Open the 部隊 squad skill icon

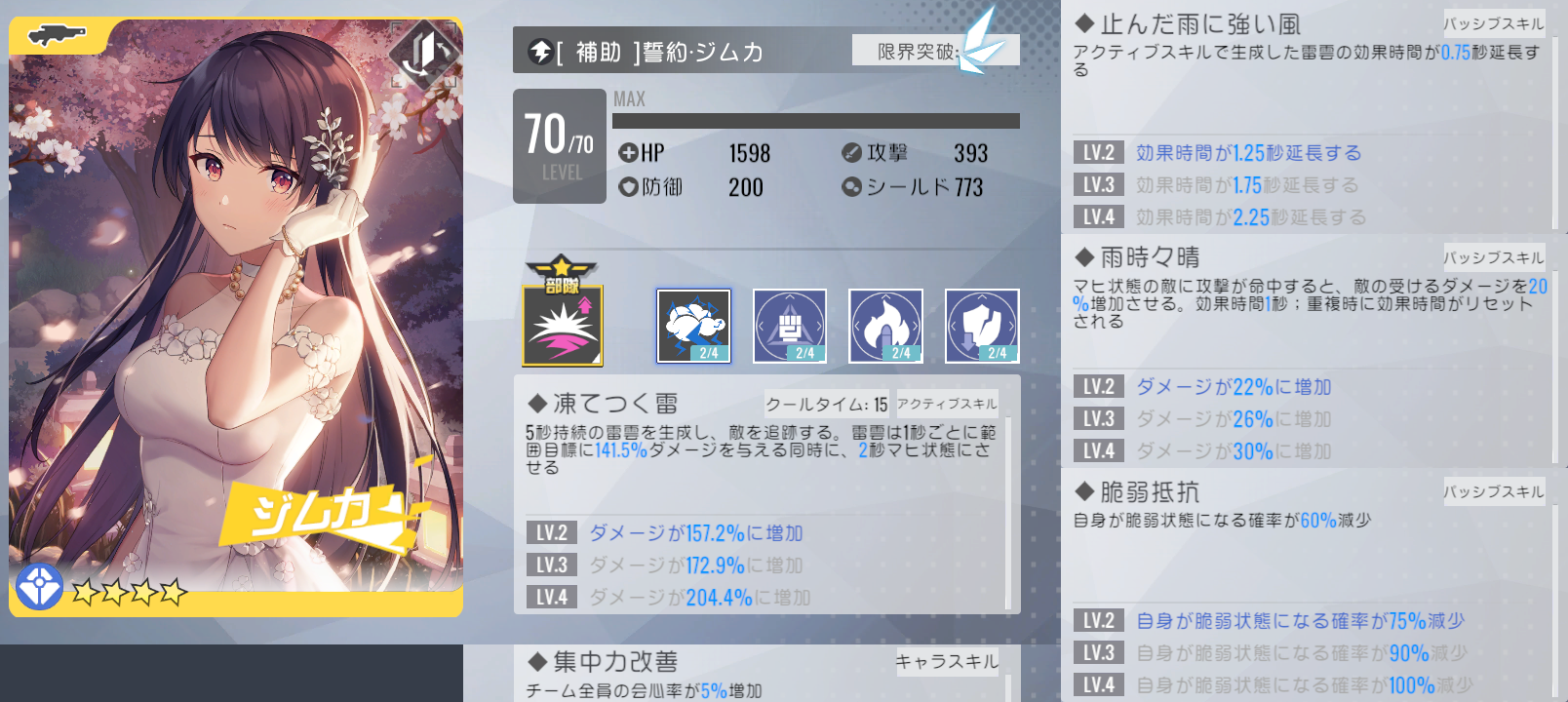(563, 312)
